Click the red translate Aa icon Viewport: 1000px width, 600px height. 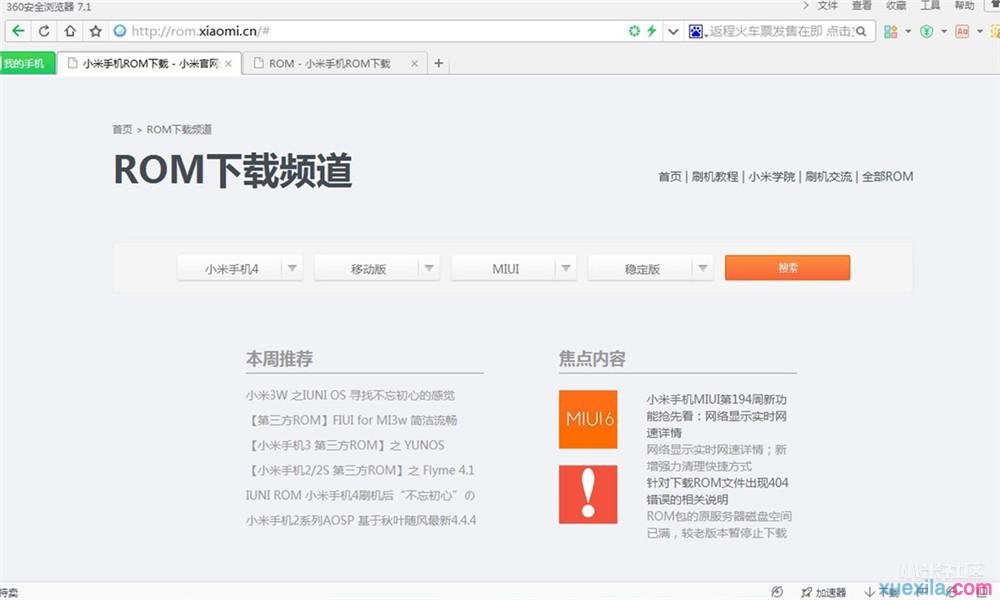point(962,31)
